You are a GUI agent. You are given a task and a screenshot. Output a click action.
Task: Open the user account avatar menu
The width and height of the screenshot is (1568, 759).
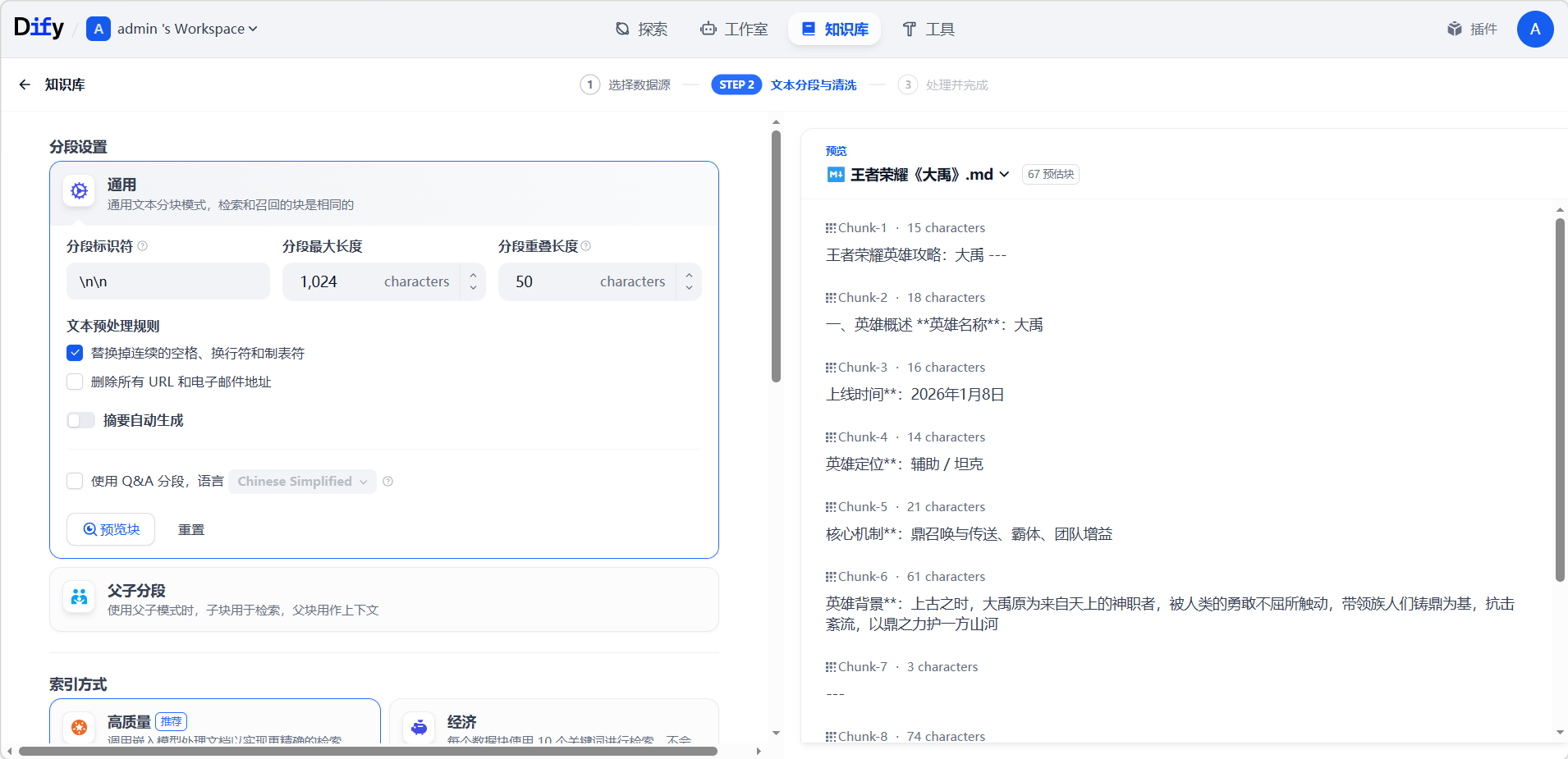1534,29
